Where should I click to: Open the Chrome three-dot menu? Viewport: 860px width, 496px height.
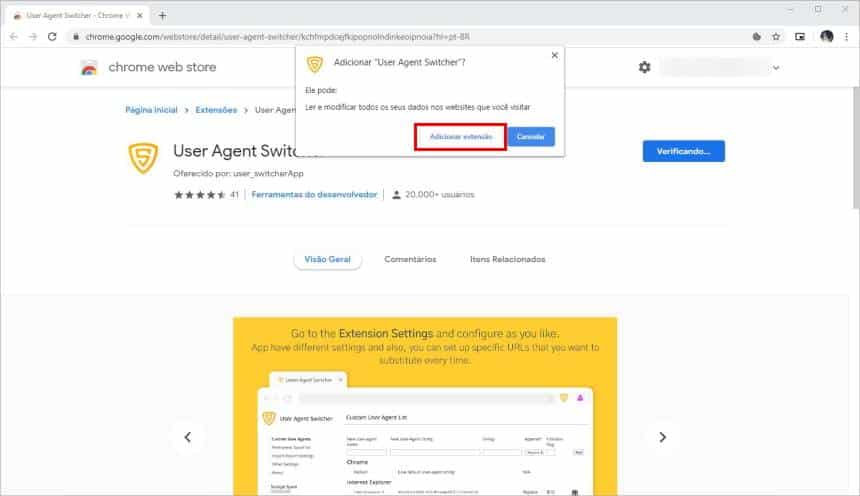click(846, 37)
